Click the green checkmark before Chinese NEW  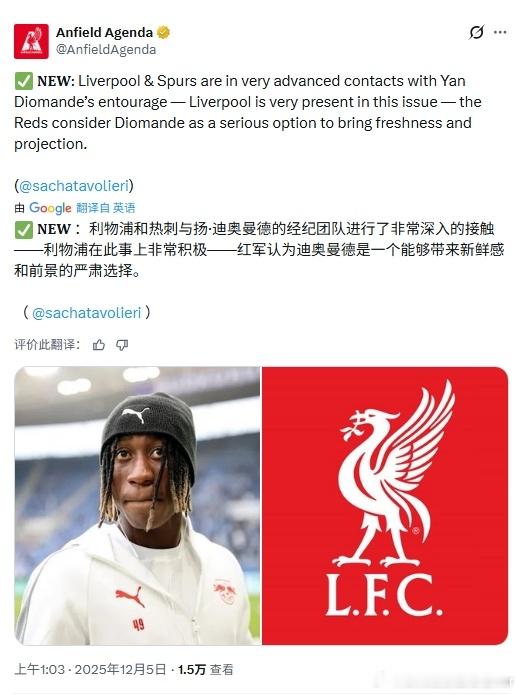point(24,229)
